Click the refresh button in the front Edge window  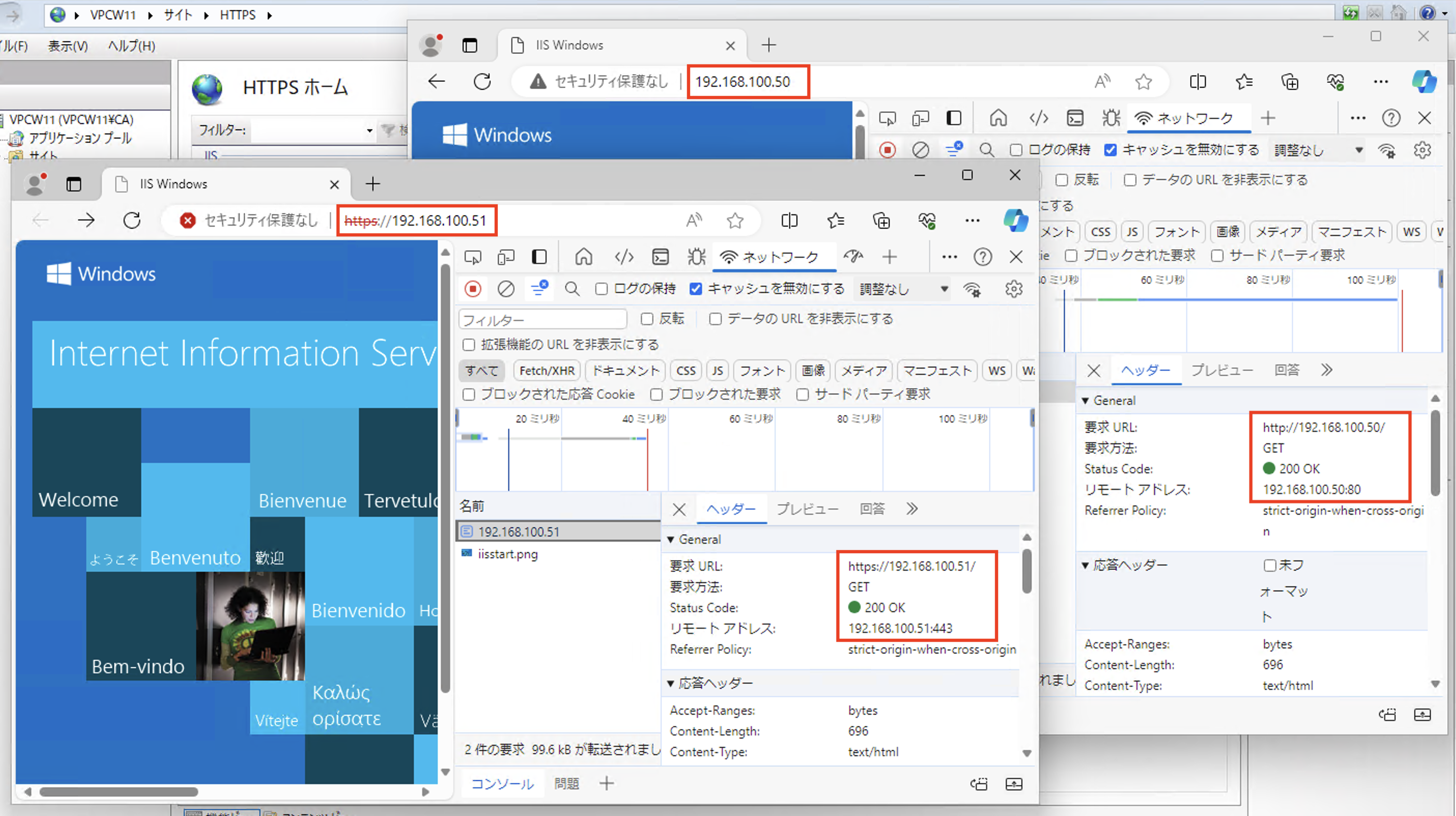[132, 220]
